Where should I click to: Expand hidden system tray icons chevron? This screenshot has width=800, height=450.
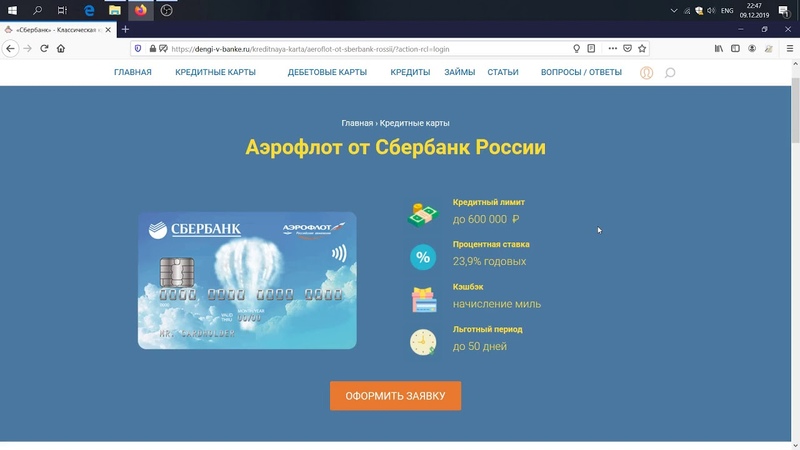[674, 10]
